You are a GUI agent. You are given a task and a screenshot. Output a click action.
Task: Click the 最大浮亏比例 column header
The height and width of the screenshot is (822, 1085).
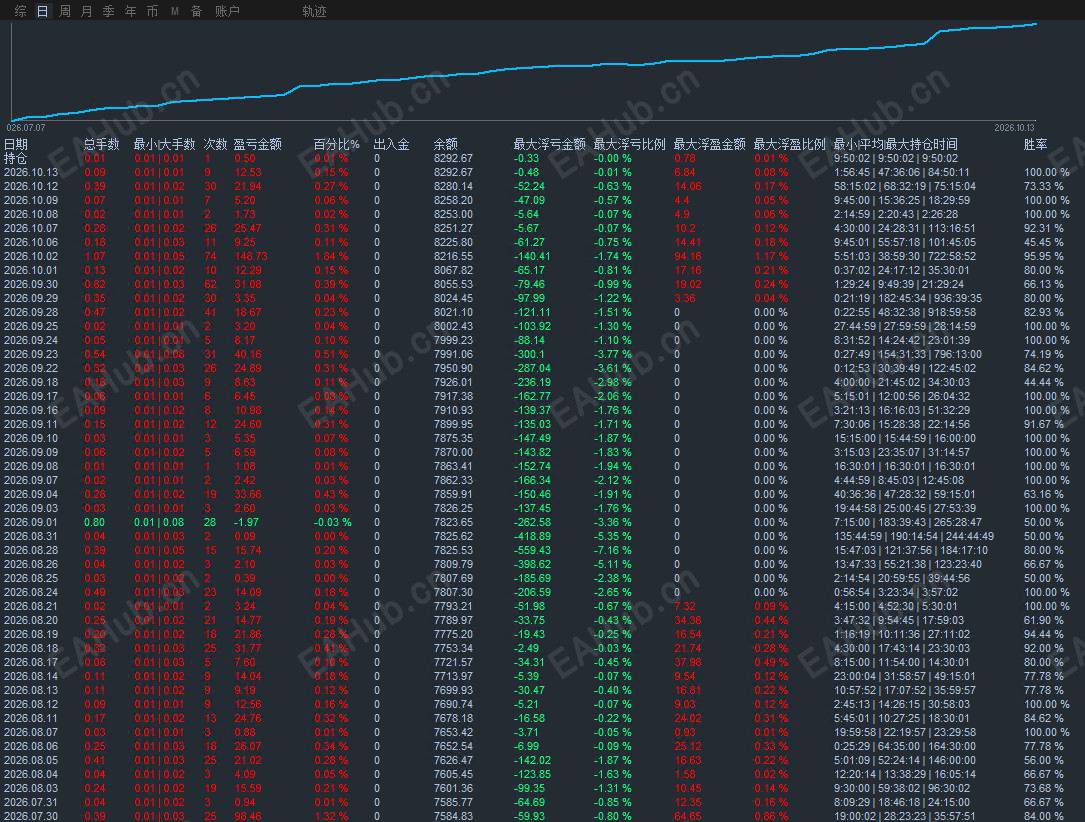630,144
